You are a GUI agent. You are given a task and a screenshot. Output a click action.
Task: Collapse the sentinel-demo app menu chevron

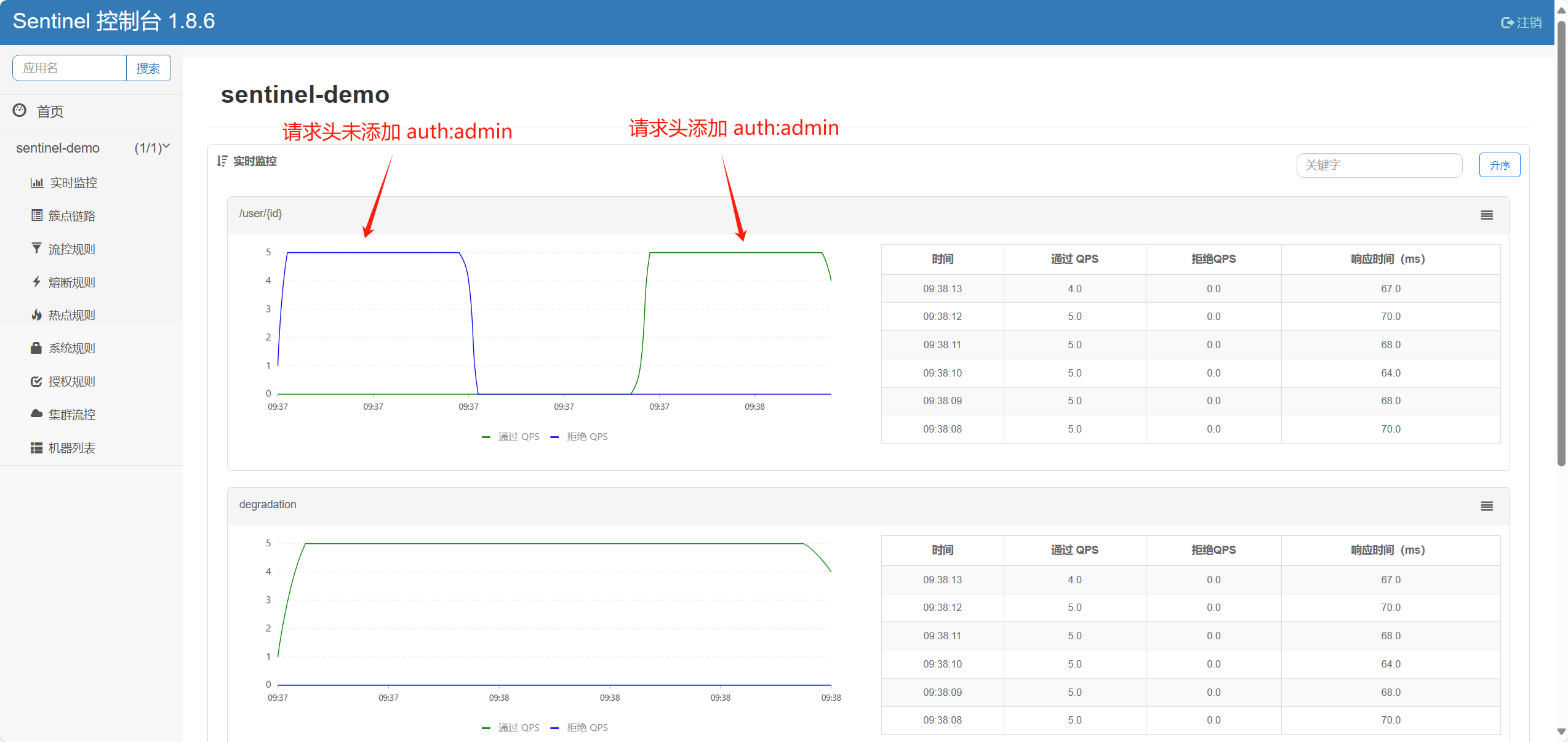166,146
